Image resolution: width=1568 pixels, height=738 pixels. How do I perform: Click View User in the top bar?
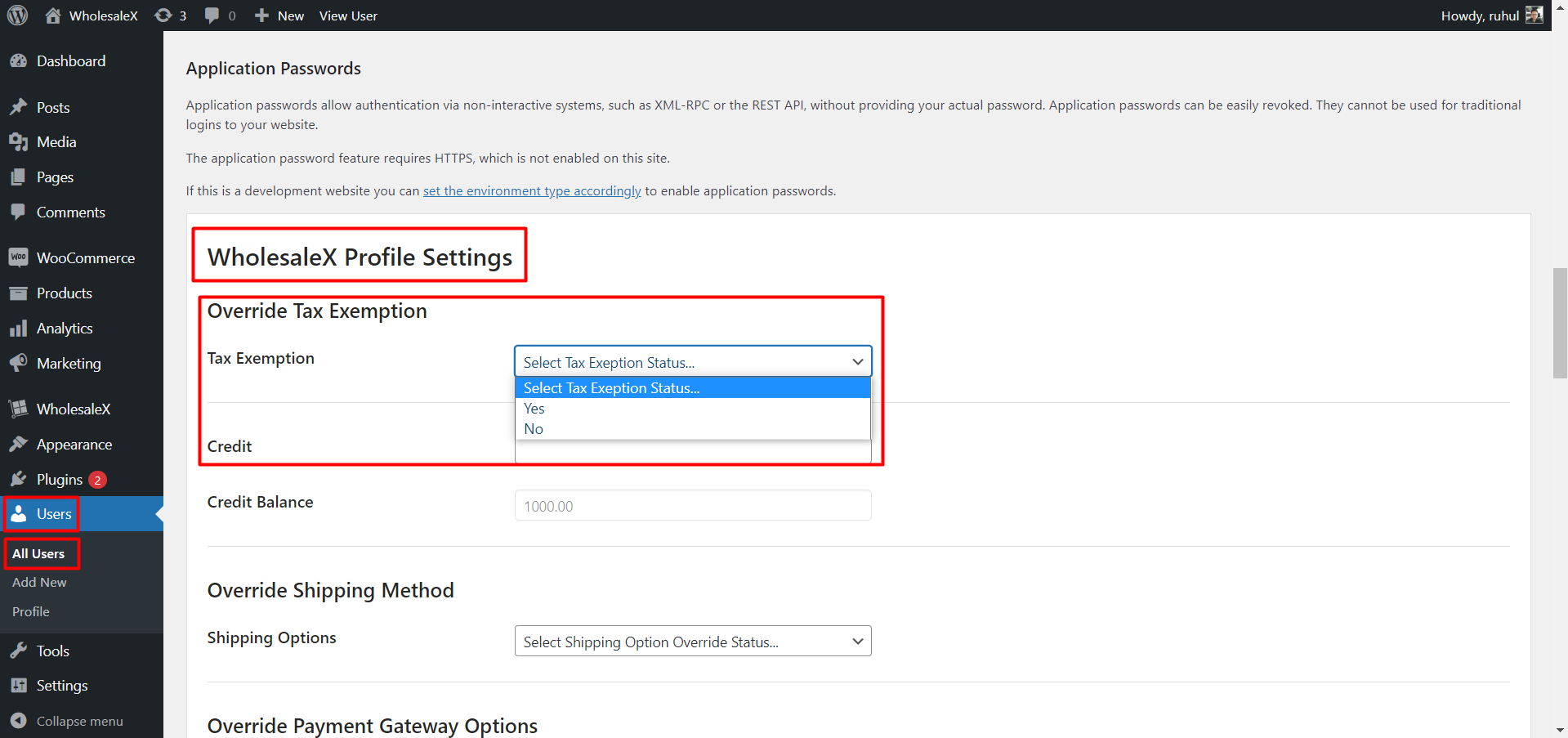click(348, 15)
